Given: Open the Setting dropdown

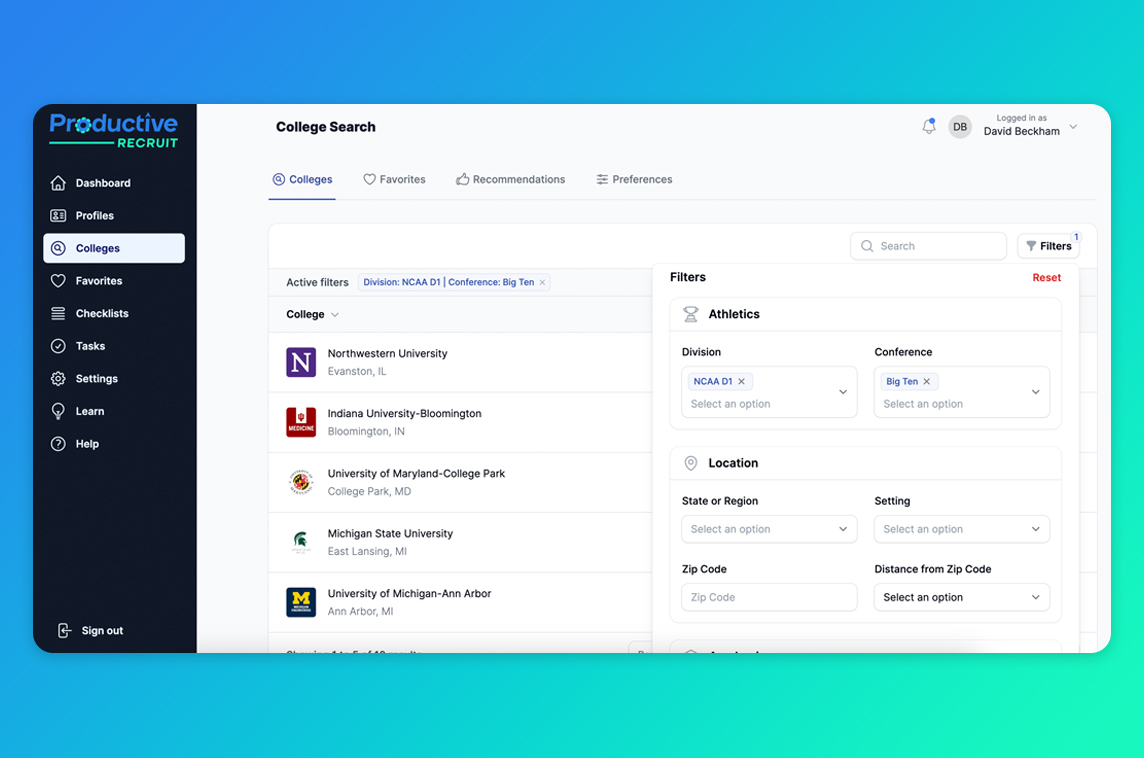Looking at the screenshot, I should [962, 529].
